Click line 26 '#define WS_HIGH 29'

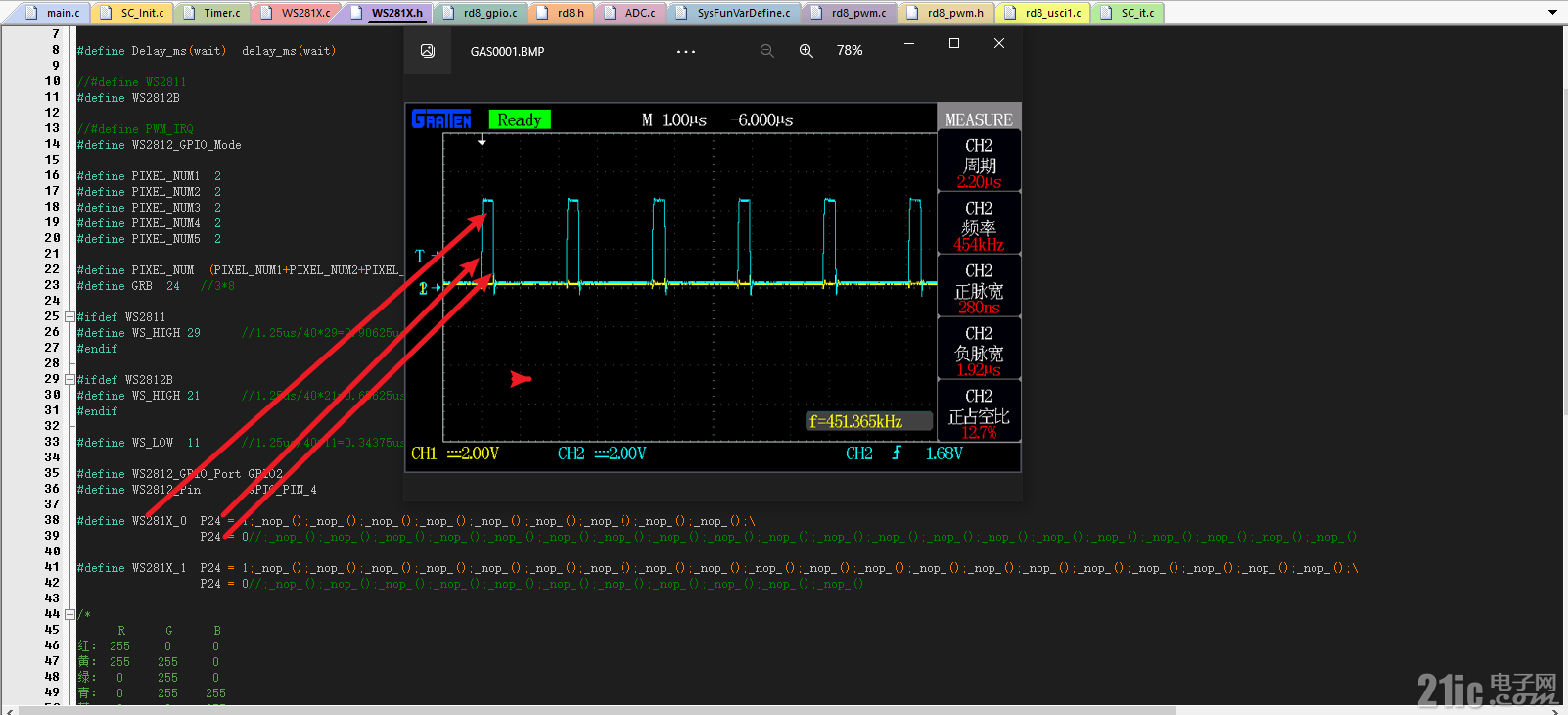click(138, 333)
